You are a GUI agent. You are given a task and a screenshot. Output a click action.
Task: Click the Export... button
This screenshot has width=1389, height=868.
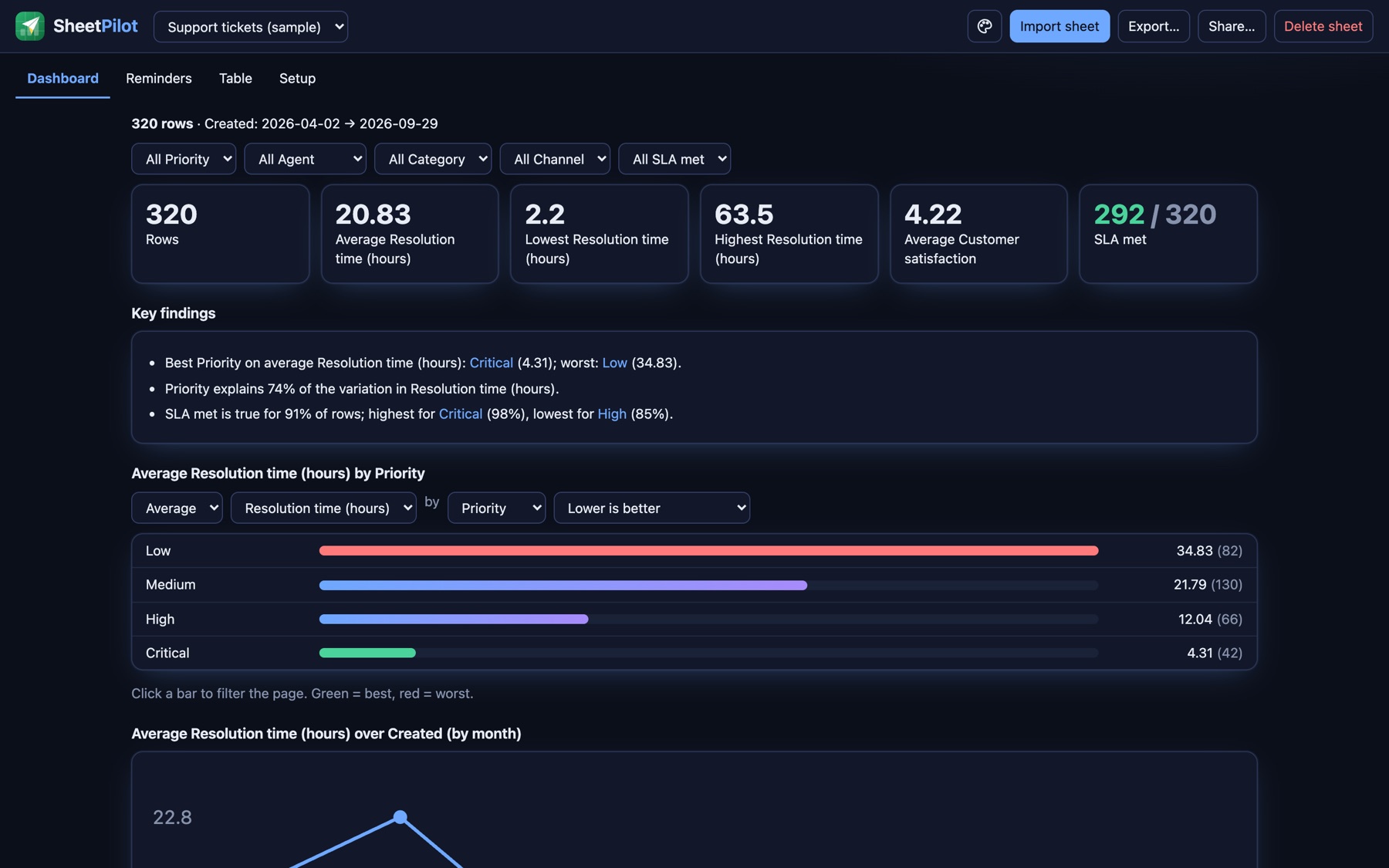tap(1154, 26)
